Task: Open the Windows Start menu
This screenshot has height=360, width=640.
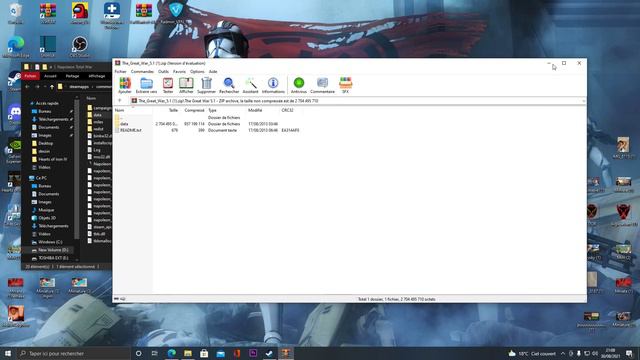Action: pyautogui.click(x=8, y=353)
